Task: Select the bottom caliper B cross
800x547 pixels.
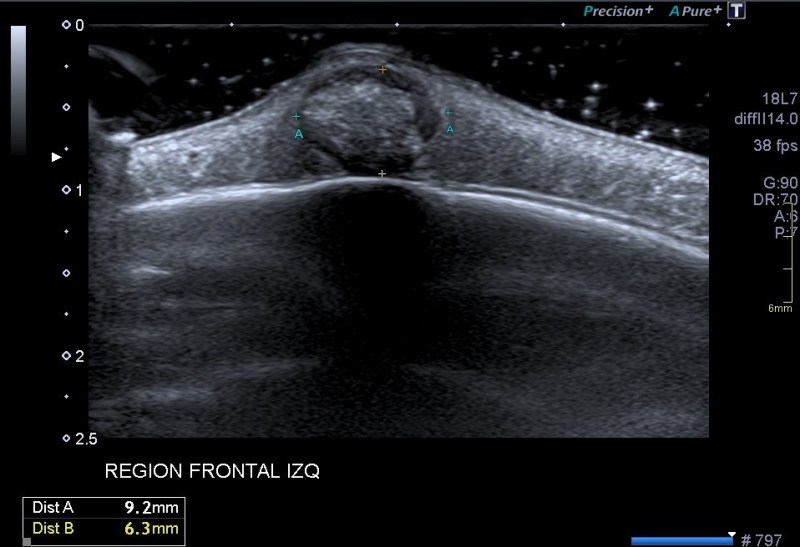Action: (382, 174)
